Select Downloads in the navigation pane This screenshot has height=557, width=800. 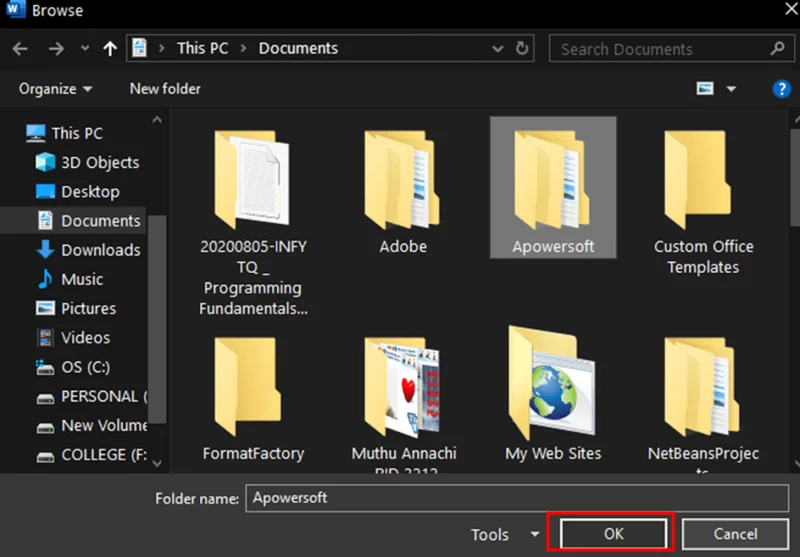pyautogui.click(x=88, y=250)
